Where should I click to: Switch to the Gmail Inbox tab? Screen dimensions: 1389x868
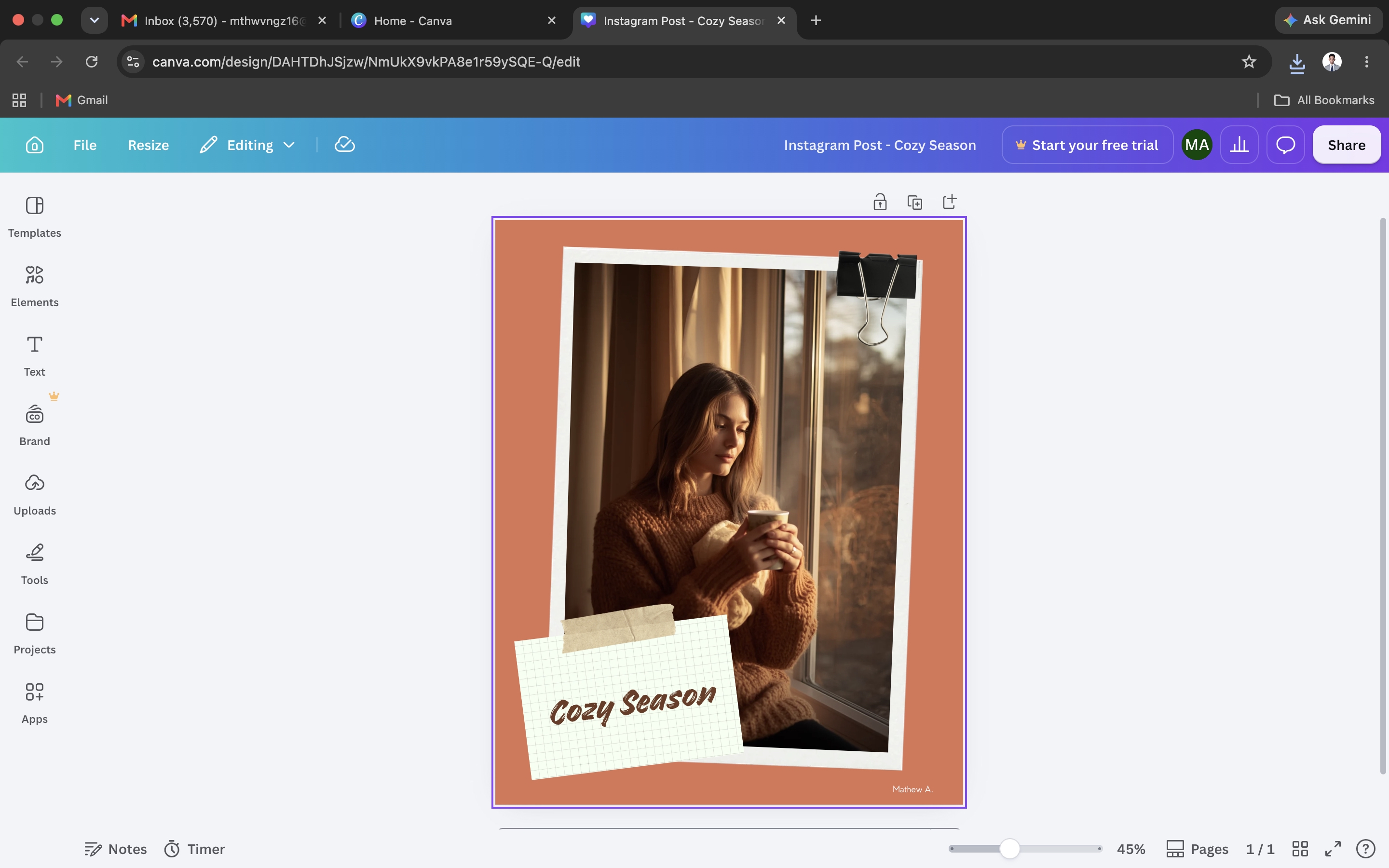224,21
